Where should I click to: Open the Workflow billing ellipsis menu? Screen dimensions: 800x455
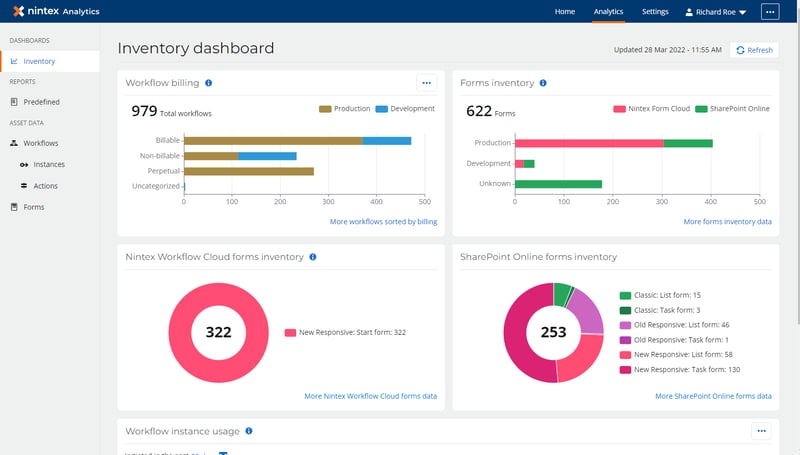[427, 83]
